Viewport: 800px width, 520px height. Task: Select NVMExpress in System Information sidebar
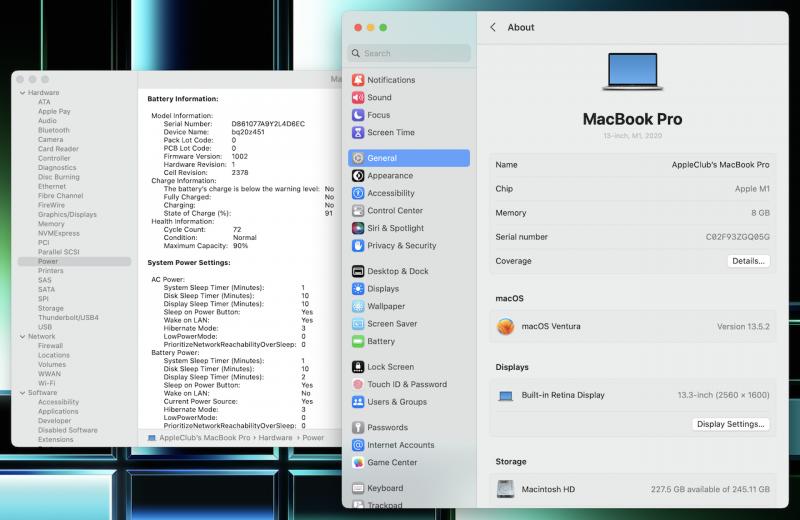click(59, 233)
